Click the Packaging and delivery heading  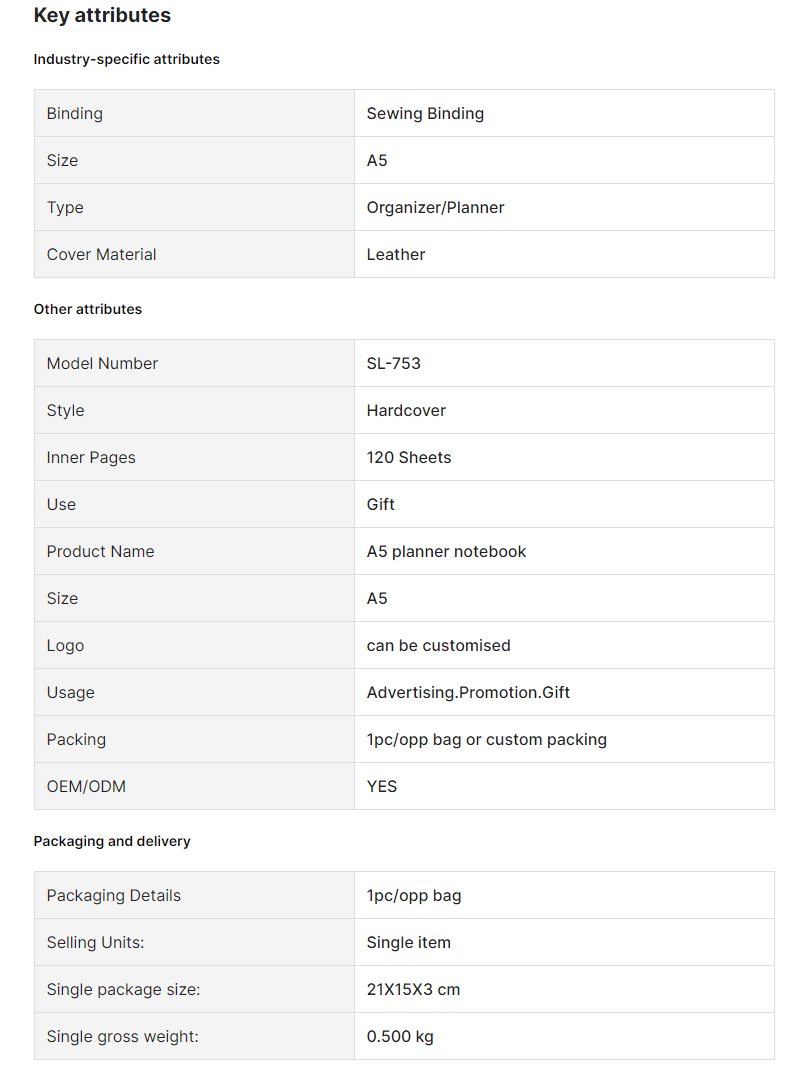click(x=112, y=840)
